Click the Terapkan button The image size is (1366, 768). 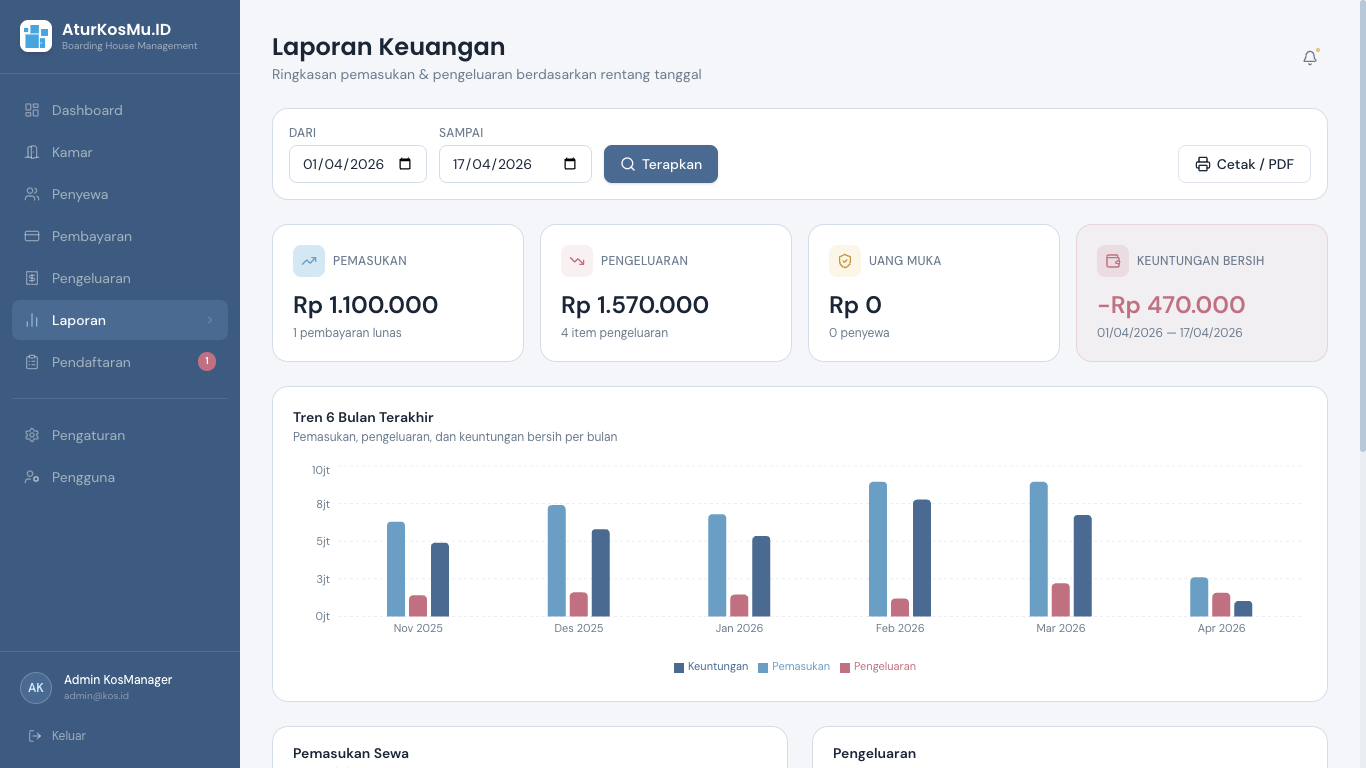coord(660,163)
